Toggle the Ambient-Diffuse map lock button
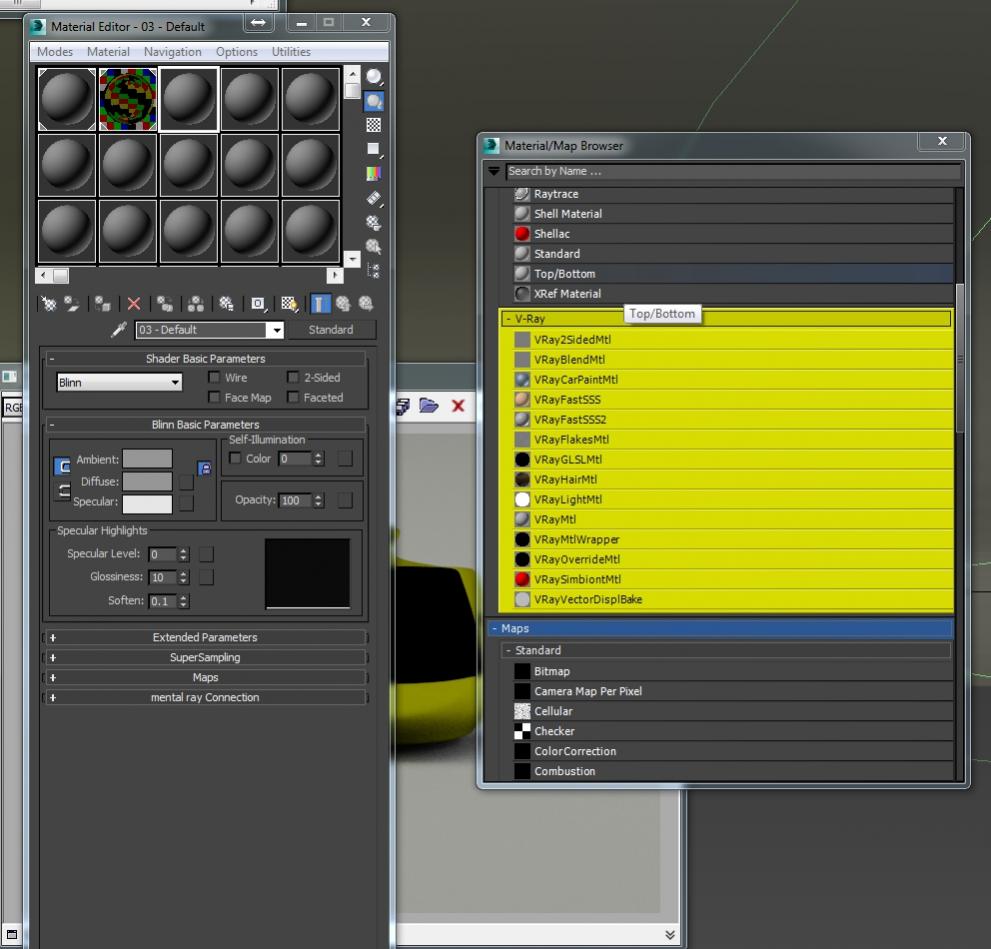 click(x=204, y=469)
